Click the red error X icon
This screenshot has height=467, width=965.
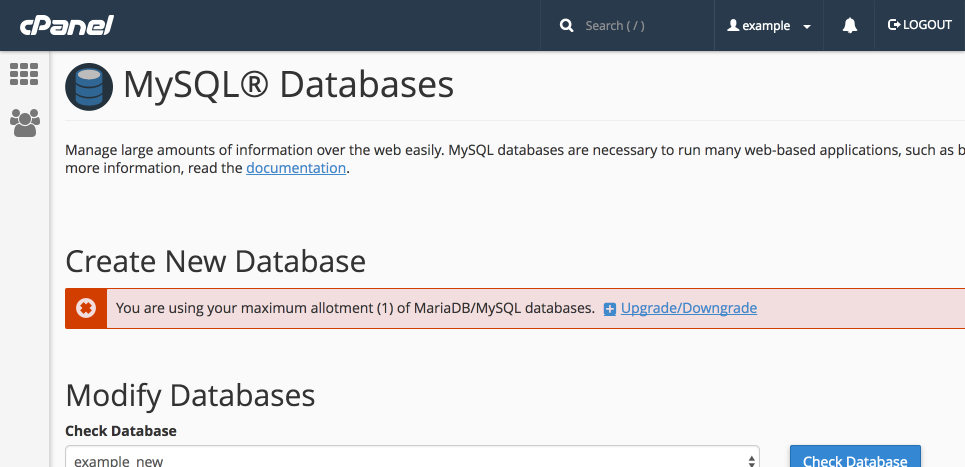tap(86, 308)
